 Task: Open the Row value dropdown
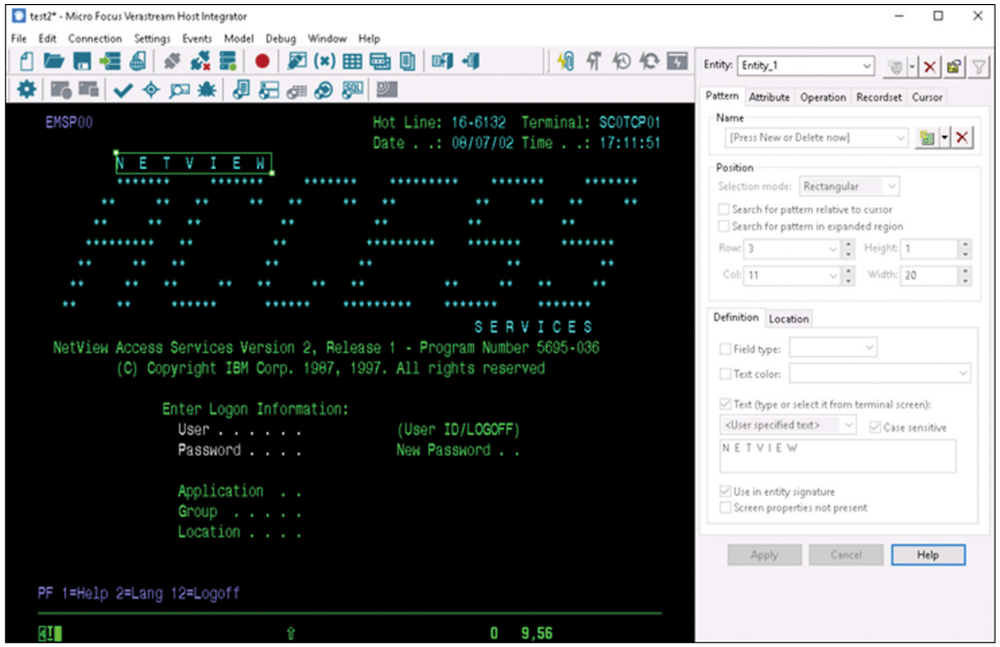[x=833, y=249]
